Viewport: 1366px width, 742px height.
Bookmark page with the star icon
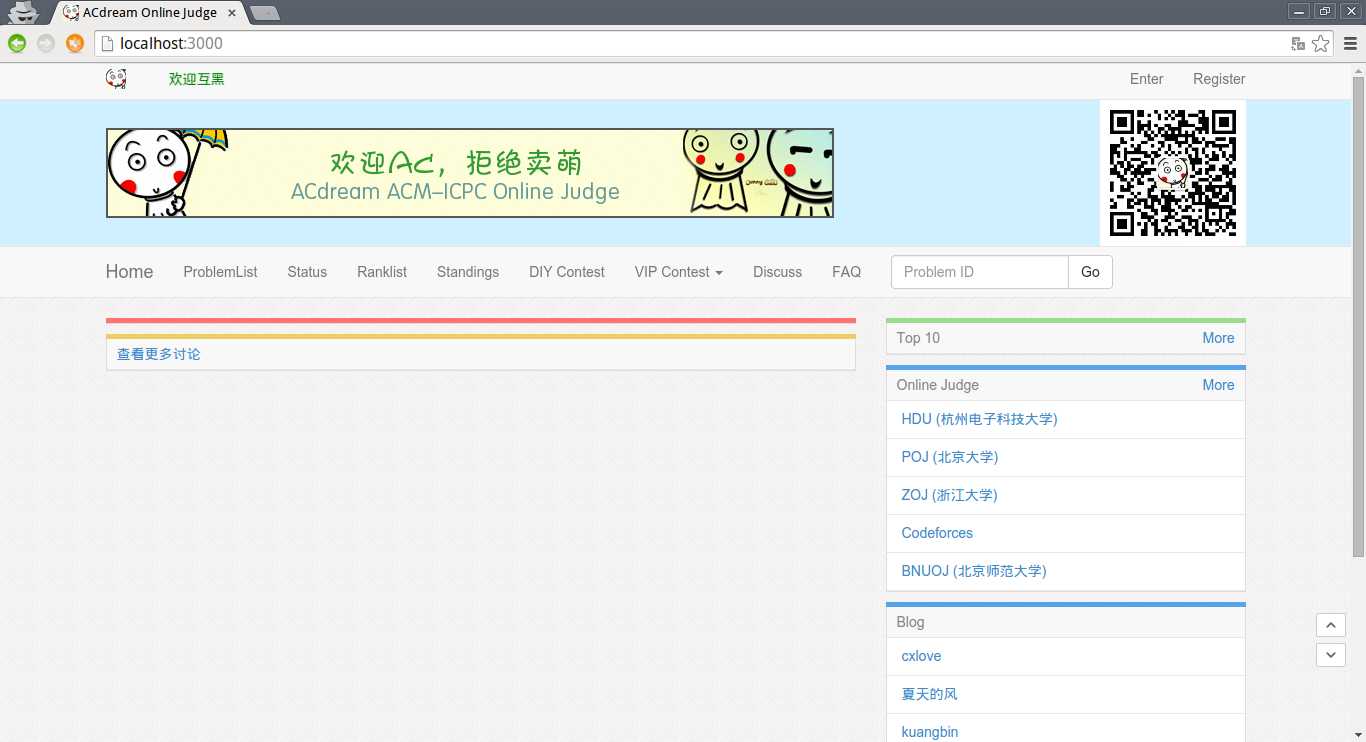click(x=1321, y=43)
